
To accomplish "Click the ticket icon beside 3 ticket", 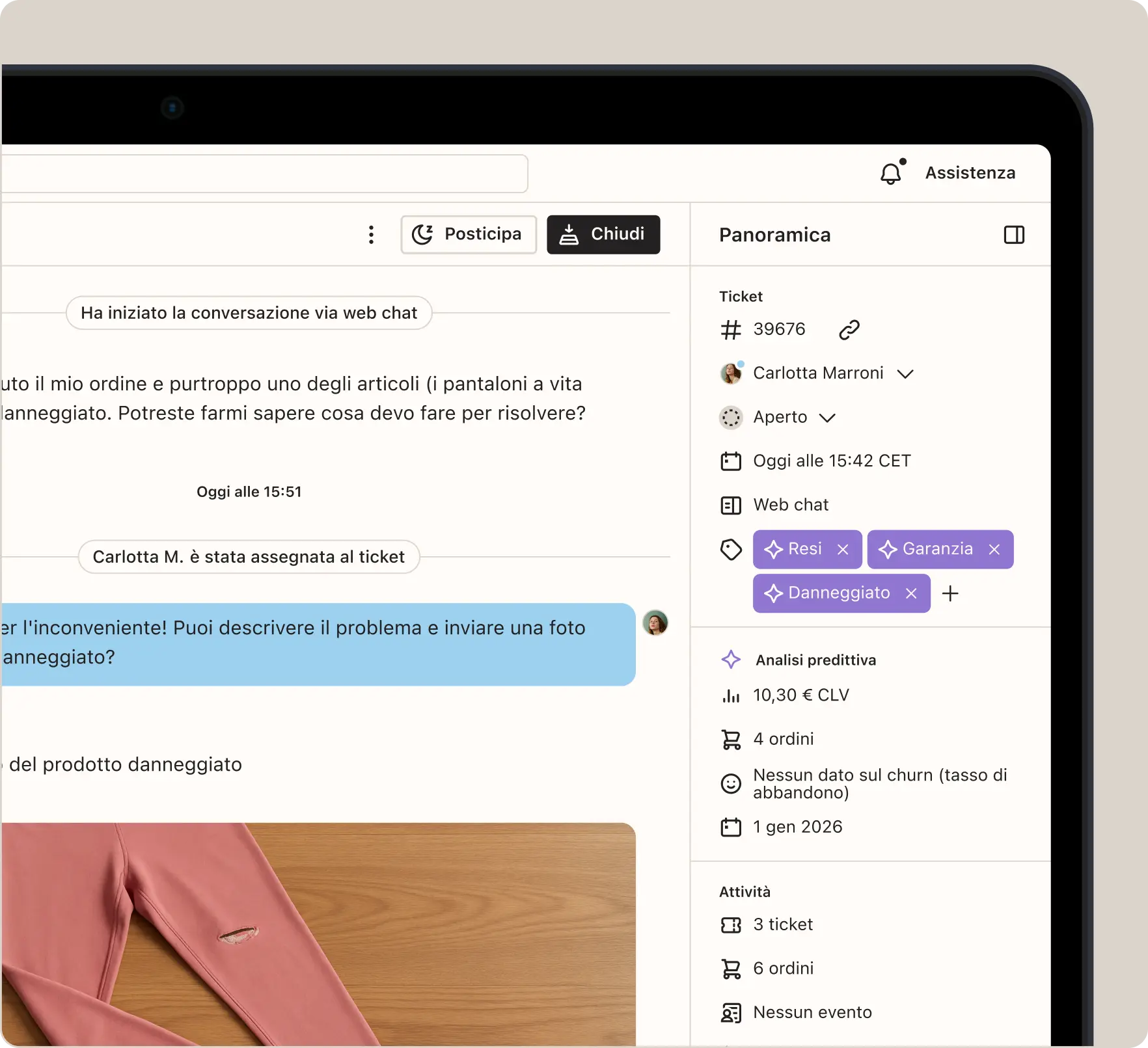I will 731,925.
